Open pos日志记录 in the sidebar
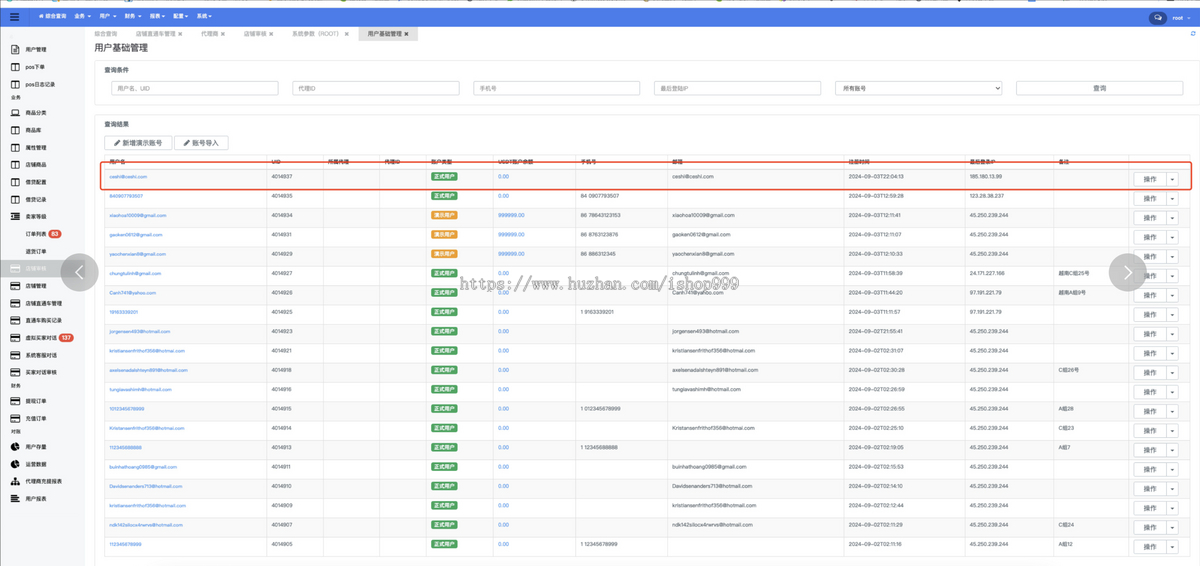The width and height of the screenshot is (1200, 566). [40, 85]
